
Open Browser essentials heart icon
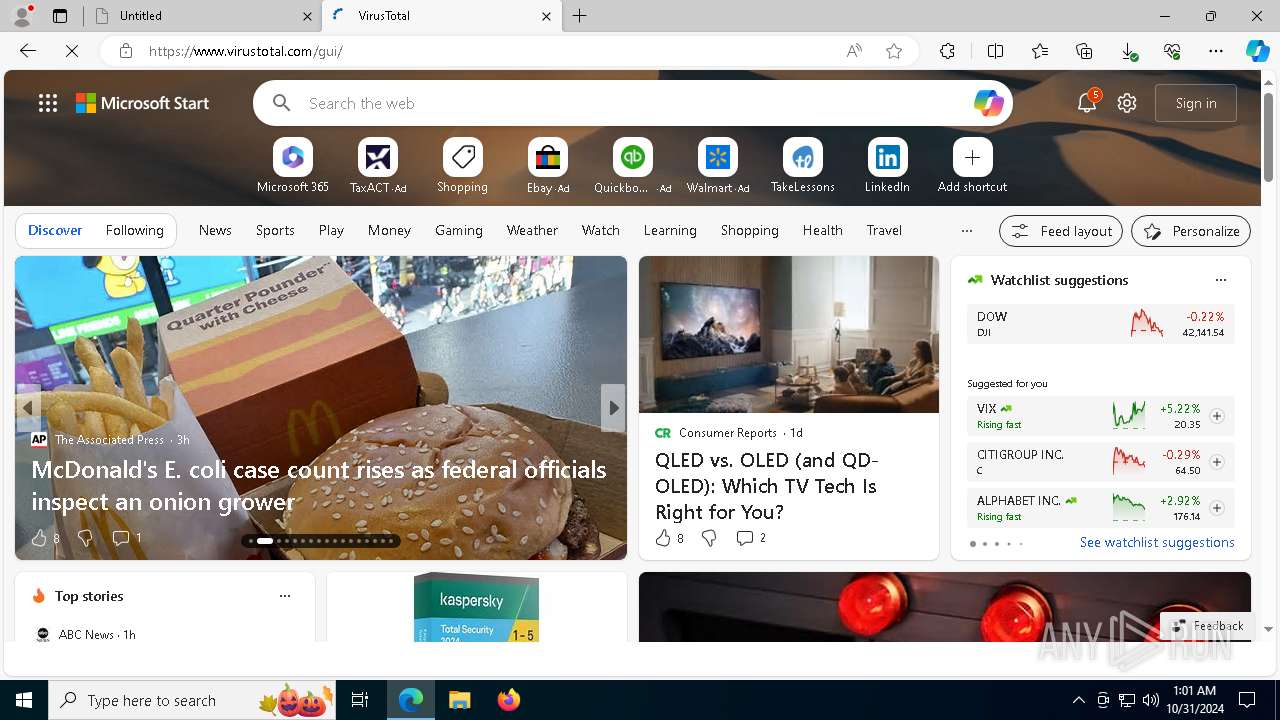pyautogui.click(x=1172, y=51)
